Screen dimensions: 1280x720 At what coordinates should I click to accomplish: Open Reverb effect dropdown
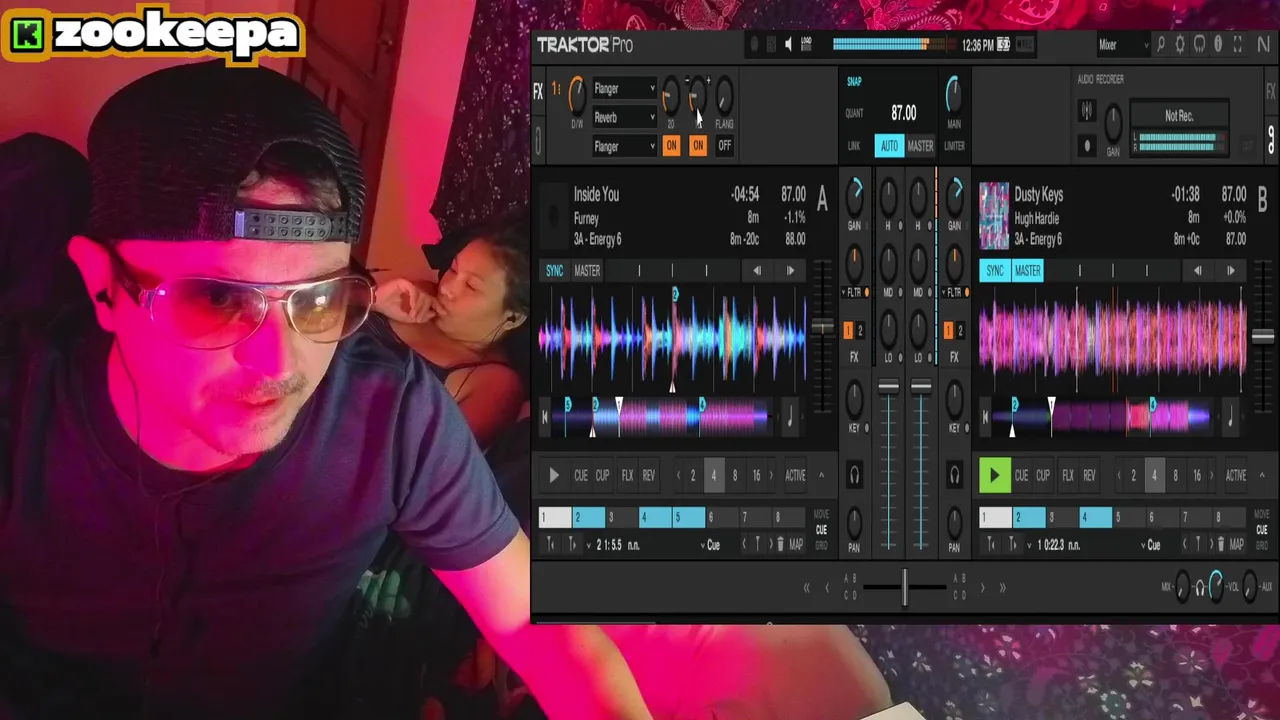coord(624,118)
